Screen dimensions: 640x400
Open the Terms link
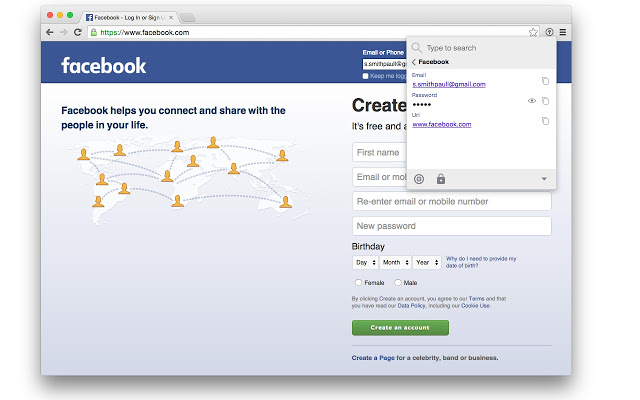tap(476, 299)
